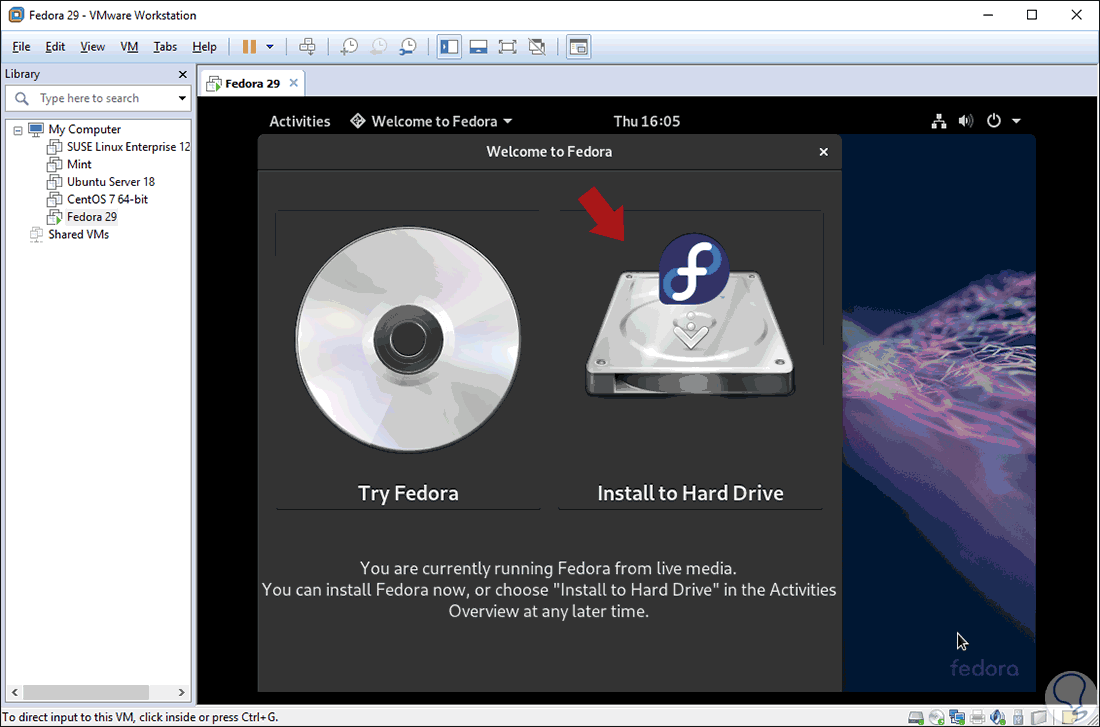Click the CD/DVD device status icon
The width and height of the screenshot is (1100, 727).
(x=936, y=716)
